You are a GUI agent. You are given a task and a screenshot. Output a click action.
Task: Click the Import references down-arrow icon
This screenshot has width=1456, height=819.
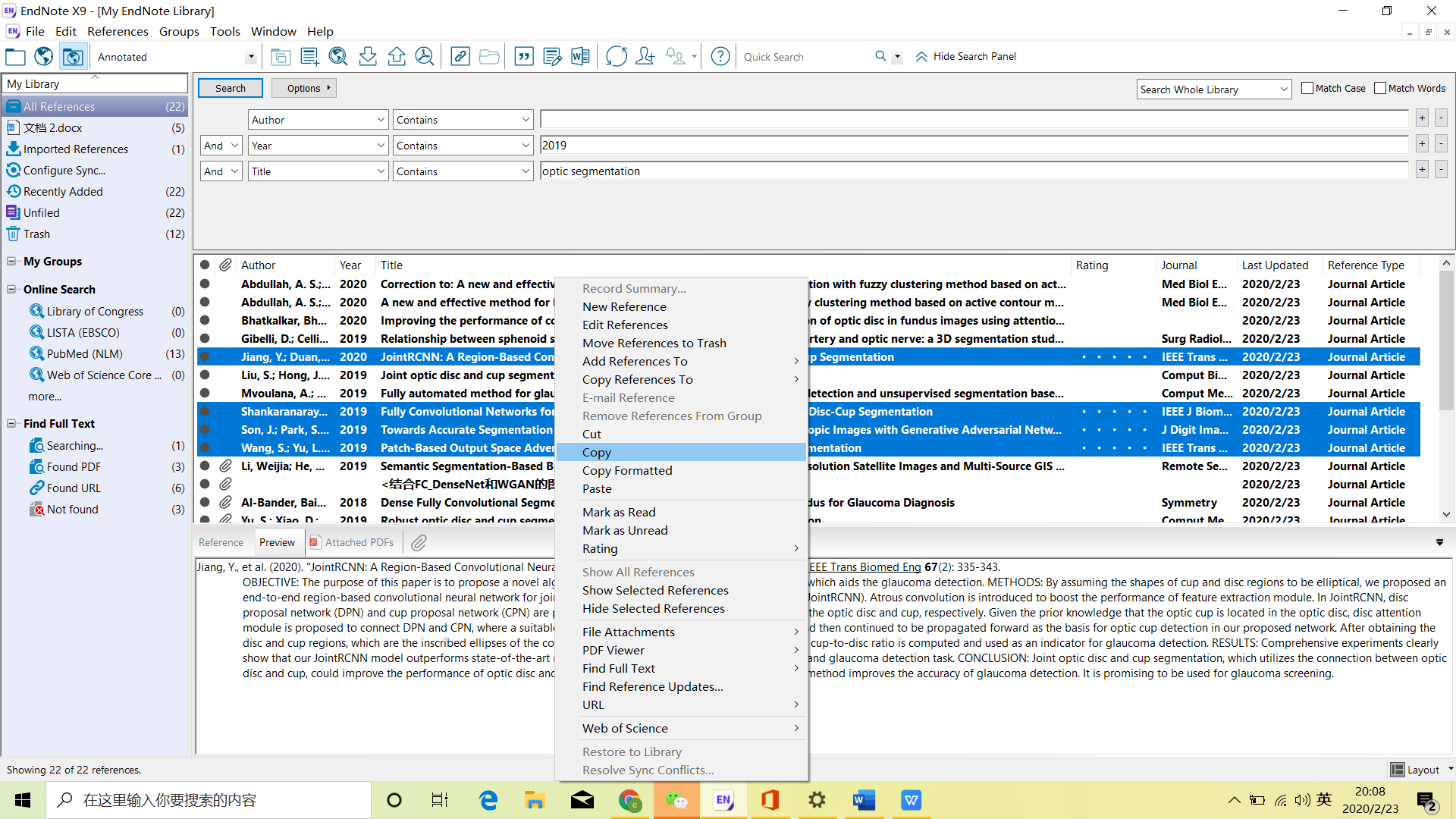tap(368, 56)
